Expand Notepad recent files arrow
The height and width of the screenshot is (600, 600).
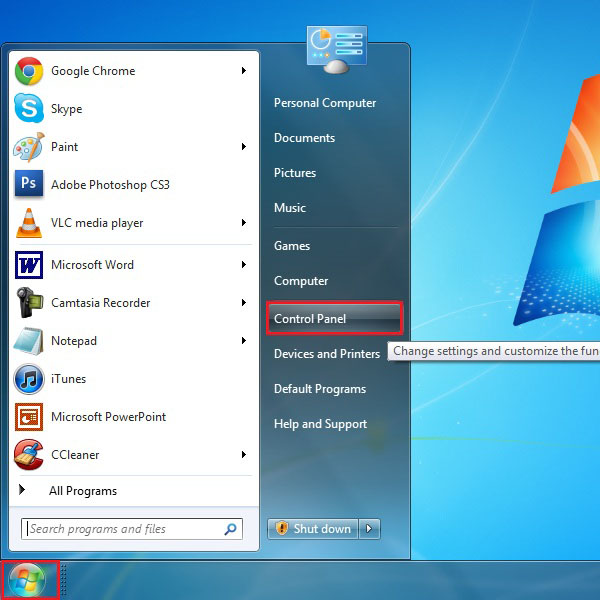[x=243, y=341]
